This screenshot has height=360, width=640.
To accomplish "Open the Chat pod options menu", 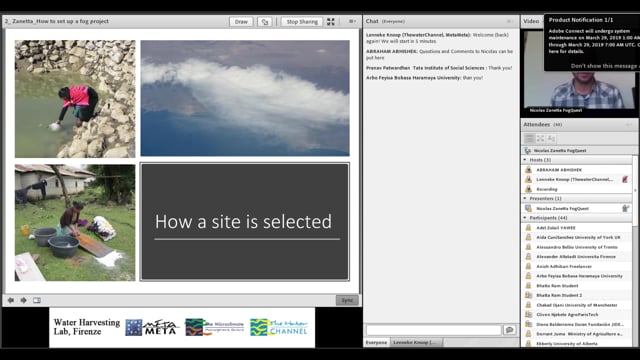I will point(510,21).
